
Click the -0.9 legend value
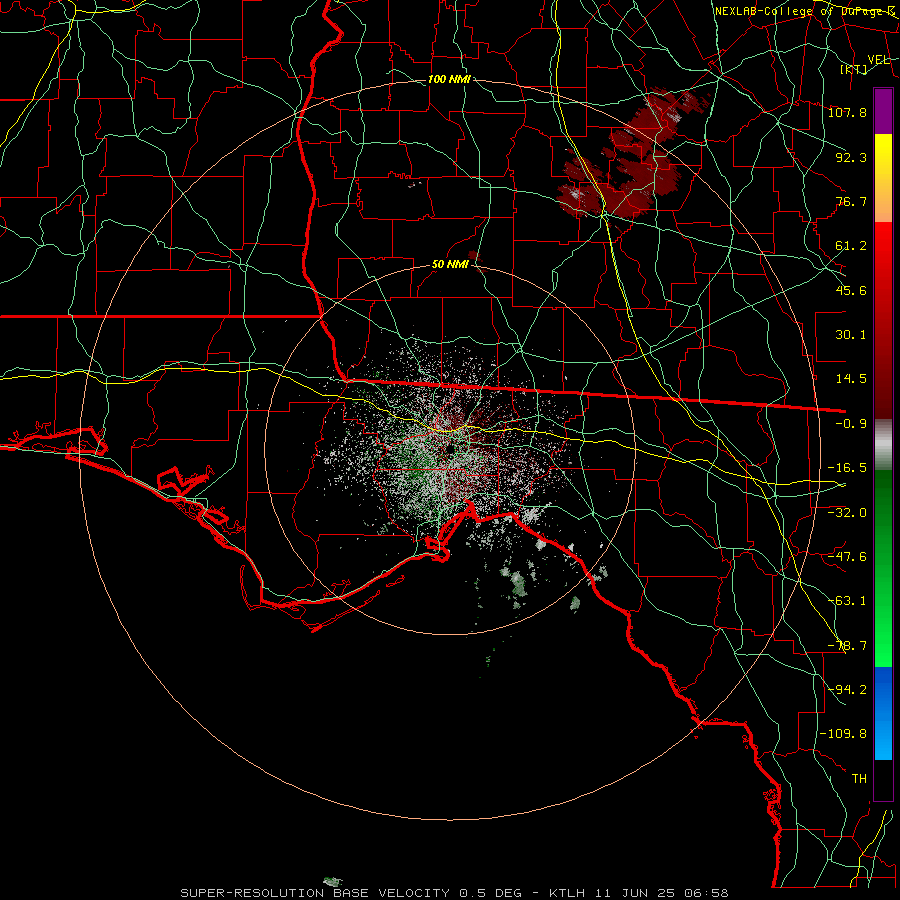pos(851,424)
